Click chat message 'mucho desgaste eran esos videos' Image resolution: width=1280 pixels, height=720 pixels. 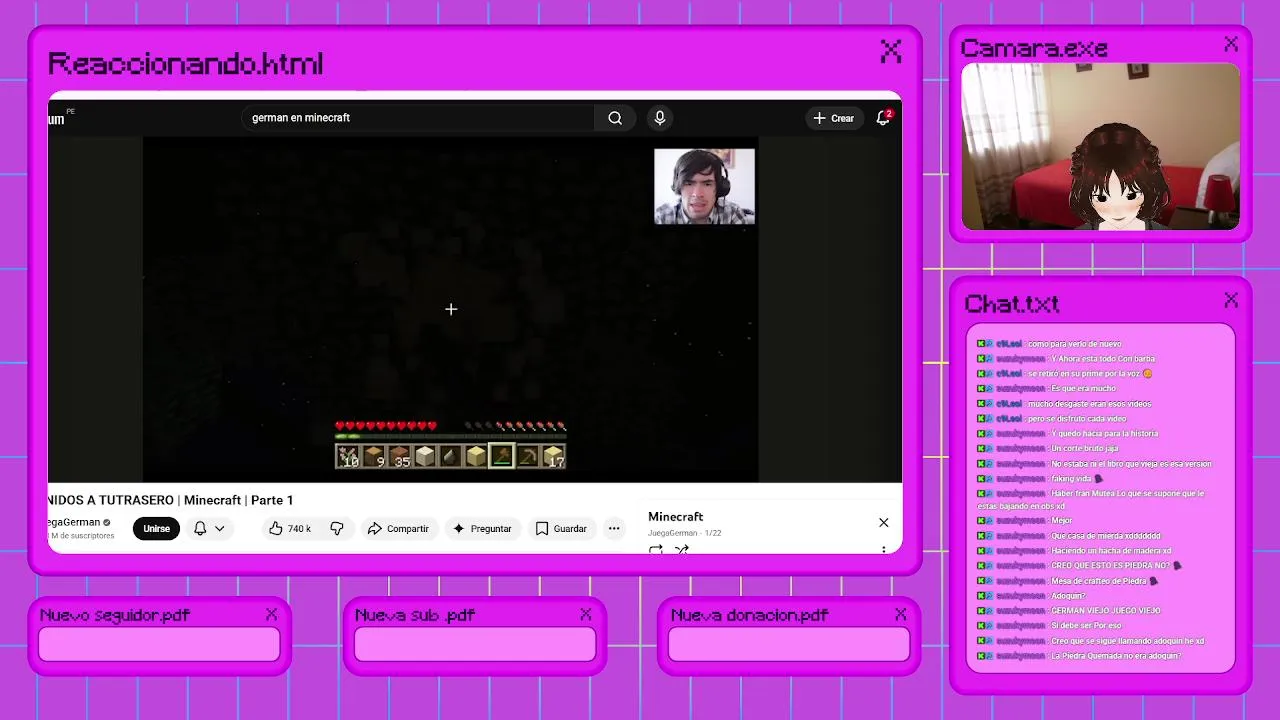coord(1089,404)
